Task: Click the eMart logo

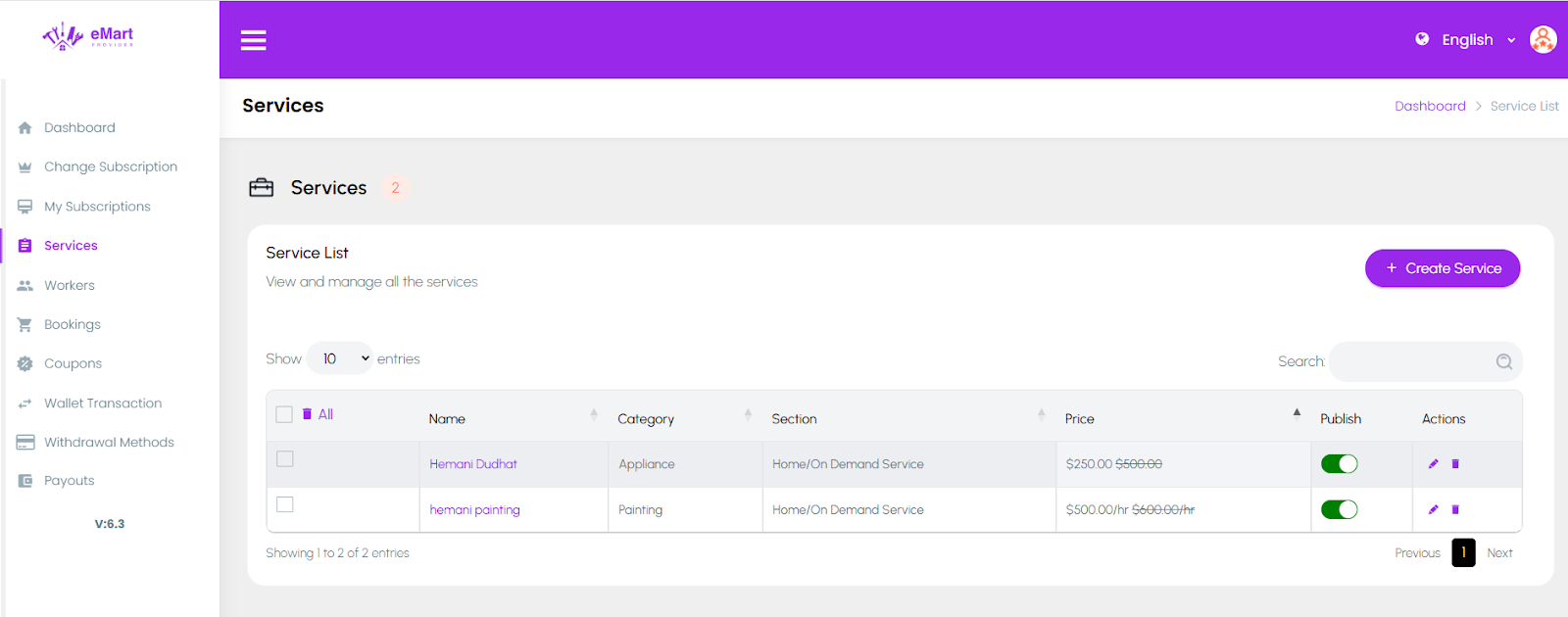Action: pyautogui.click(x=88, y=36)
